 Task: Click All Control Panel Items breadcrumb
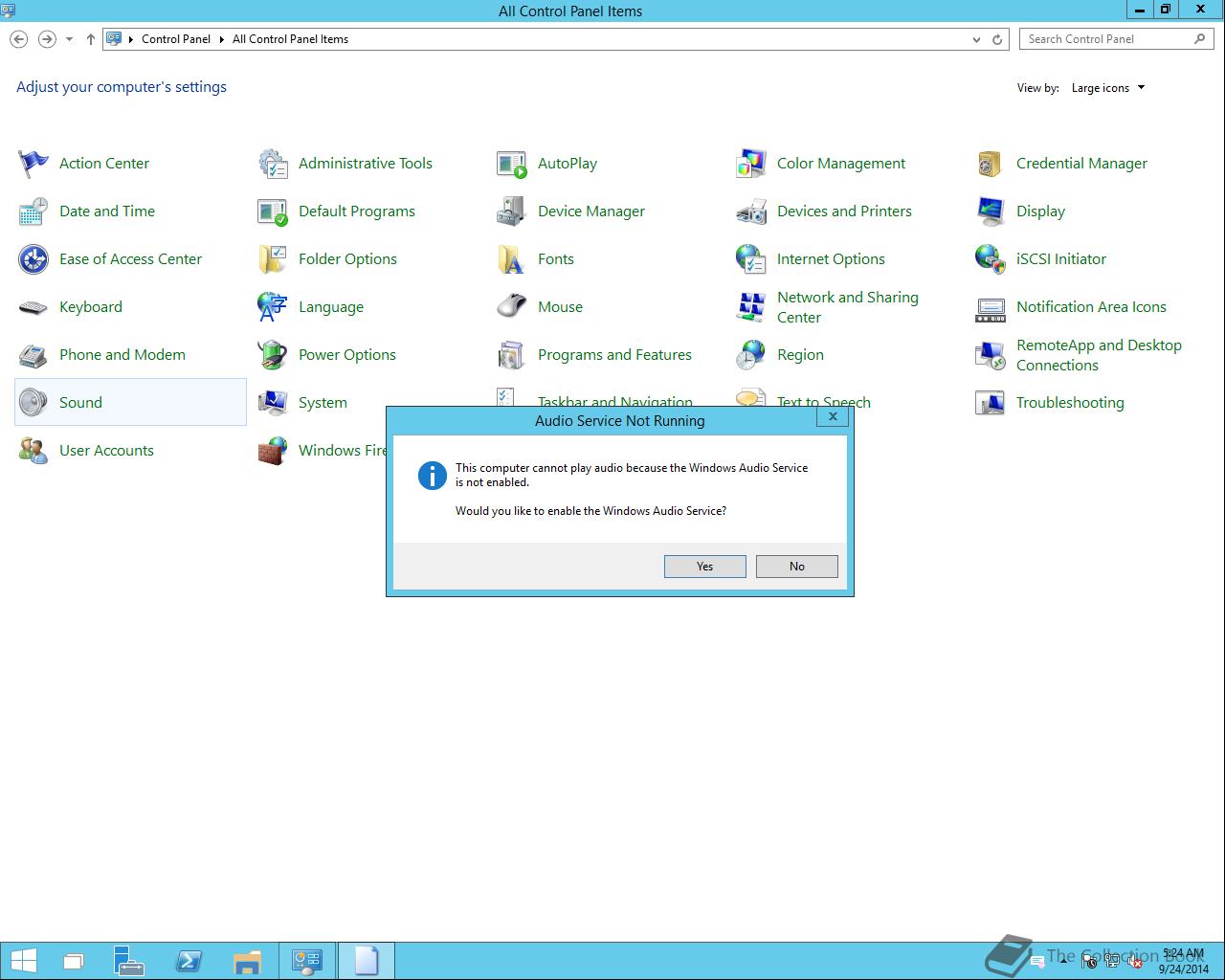290,39
